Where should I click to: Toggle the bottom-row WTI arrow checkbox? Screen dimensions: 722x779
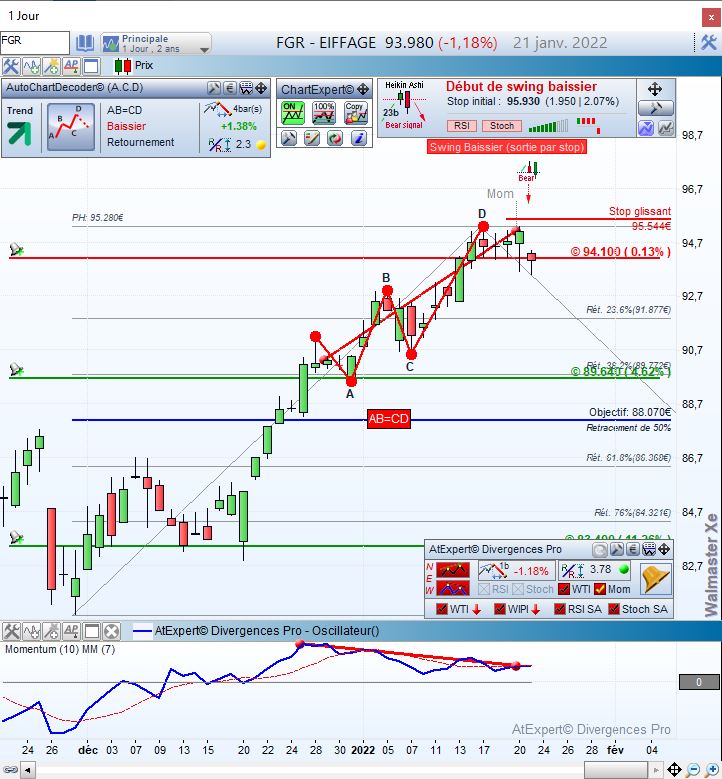point(442,609)
